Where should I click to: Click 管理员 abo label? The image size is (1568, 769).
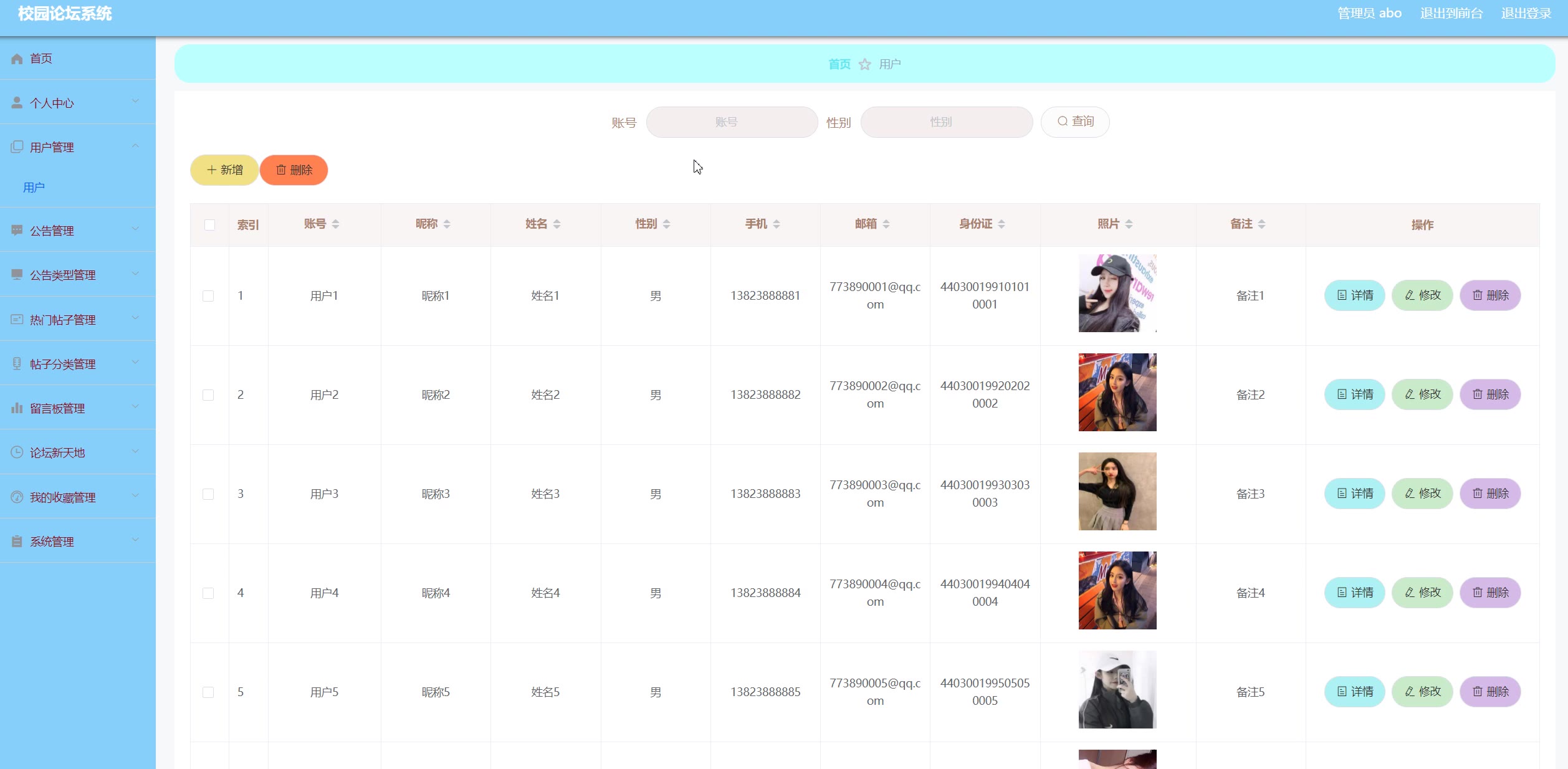(1369, 13)
